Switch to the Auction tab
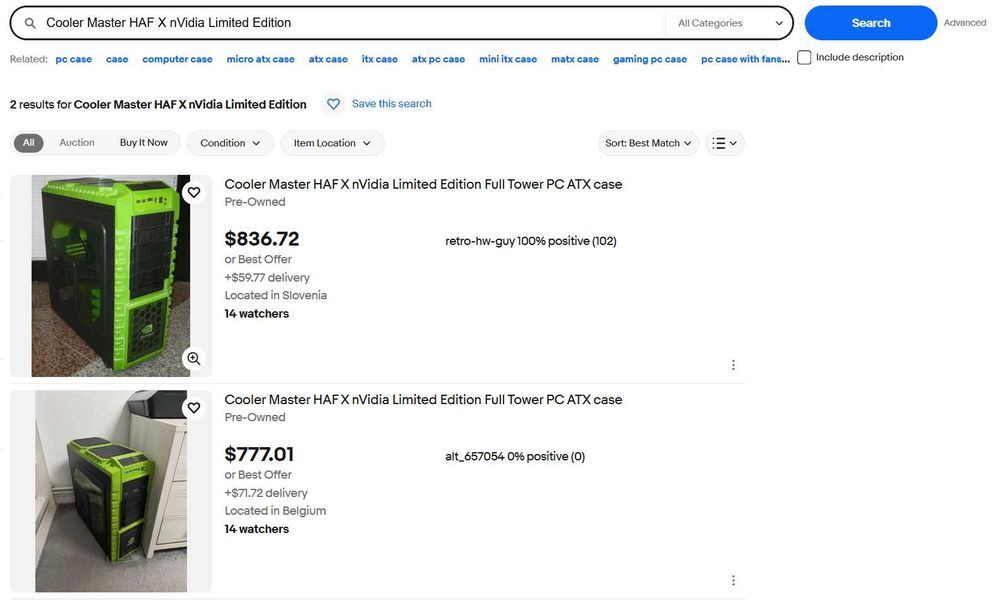The height and width of the screenshot is (603, 1000). pos(77,143)
